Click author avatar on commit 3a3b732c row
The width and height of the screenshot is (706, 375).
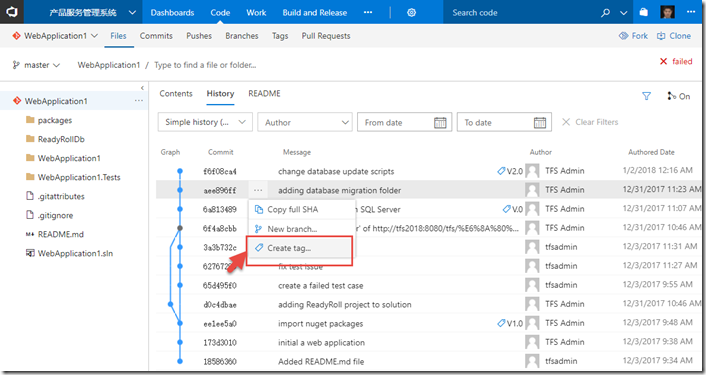[532, 247]
